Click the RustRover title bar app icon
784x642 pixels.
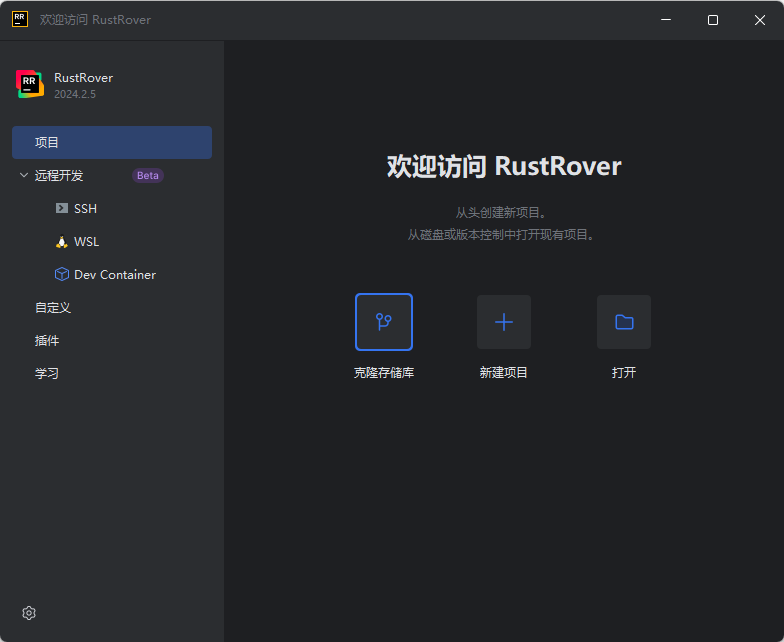(20, 19)
